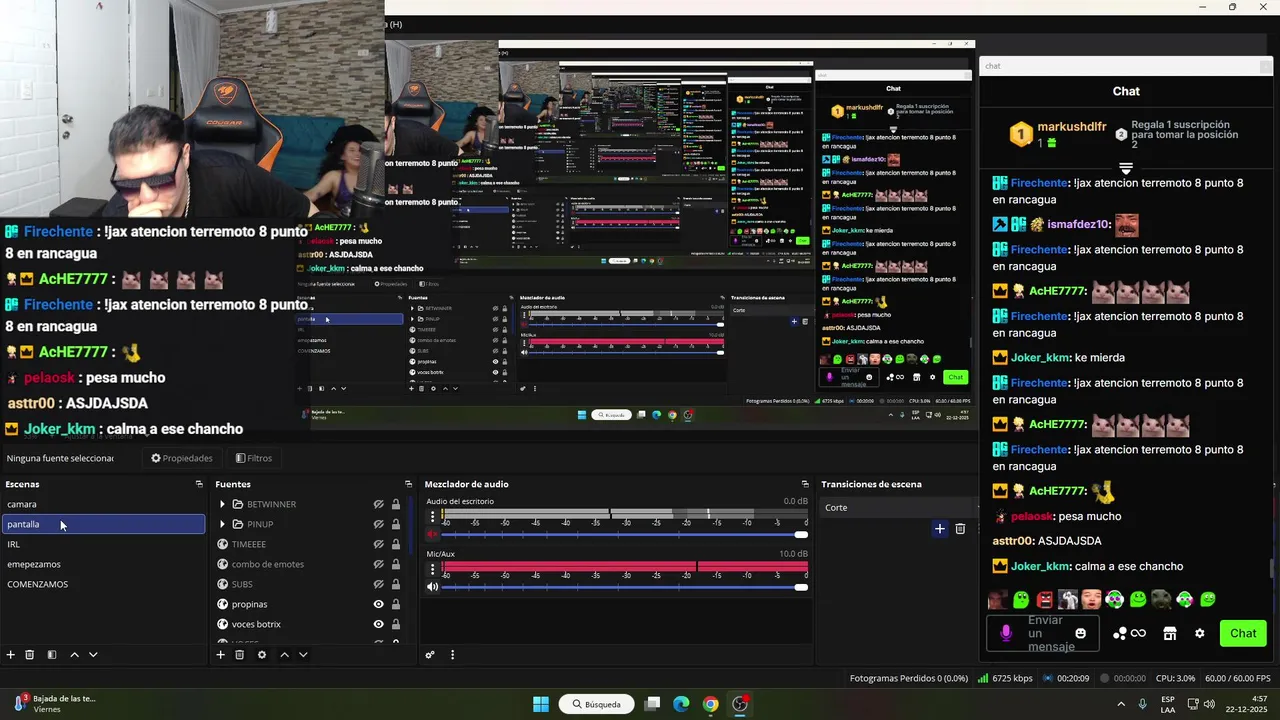This screenshot has width=1280, height=720.
Task: Show the SUBS source
Action: coord(379,584)
